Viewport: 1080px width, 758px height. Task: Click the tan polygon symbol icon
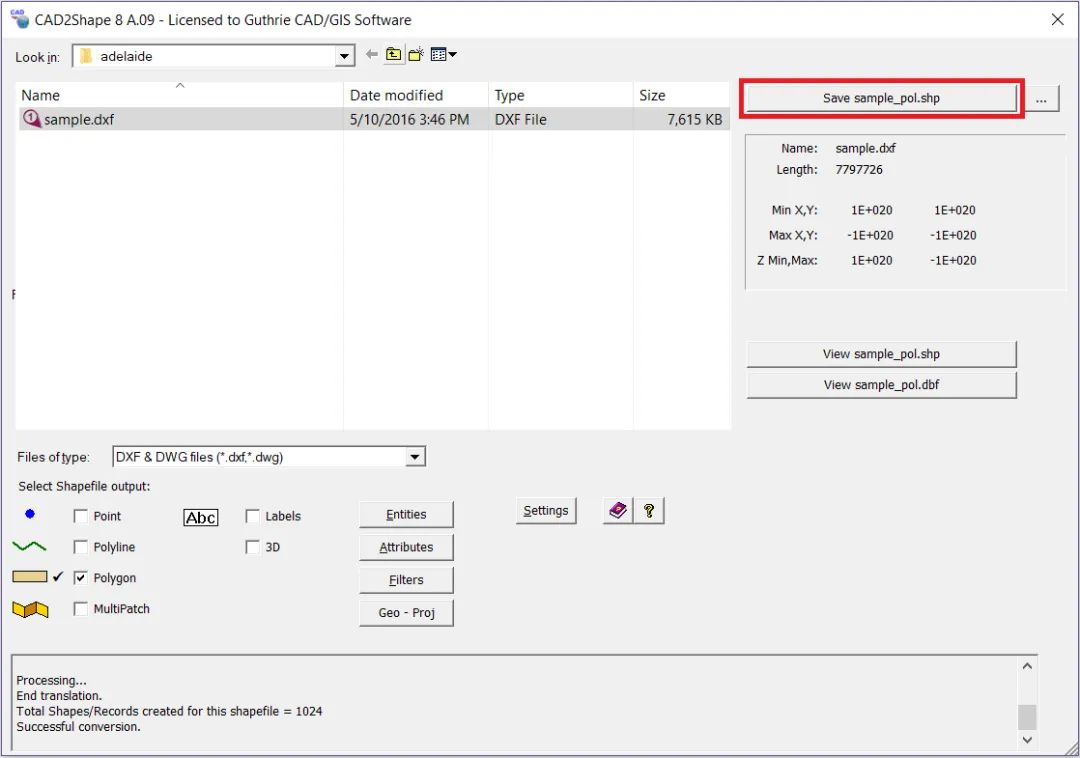30,577
